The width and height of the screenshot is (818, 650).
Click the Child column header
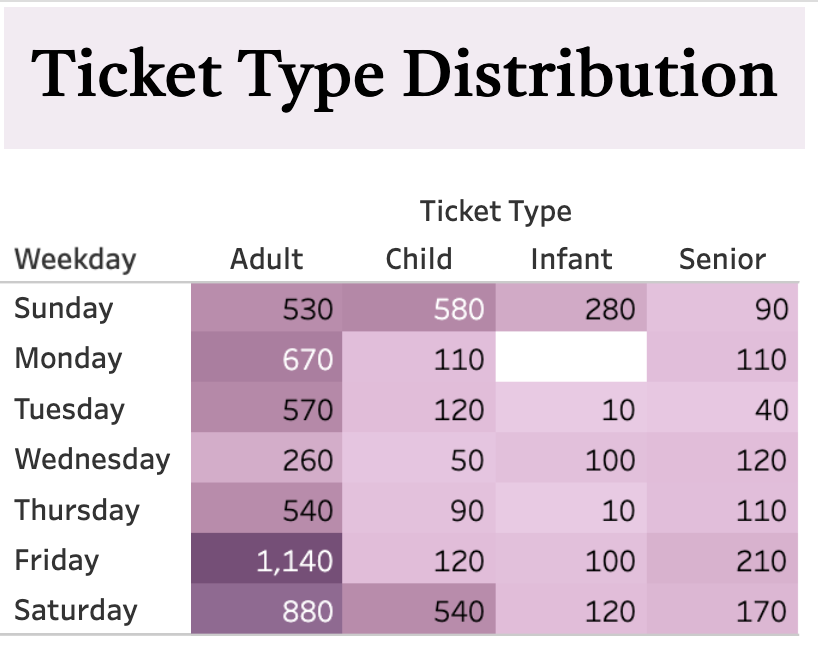[x=418, y=259]
